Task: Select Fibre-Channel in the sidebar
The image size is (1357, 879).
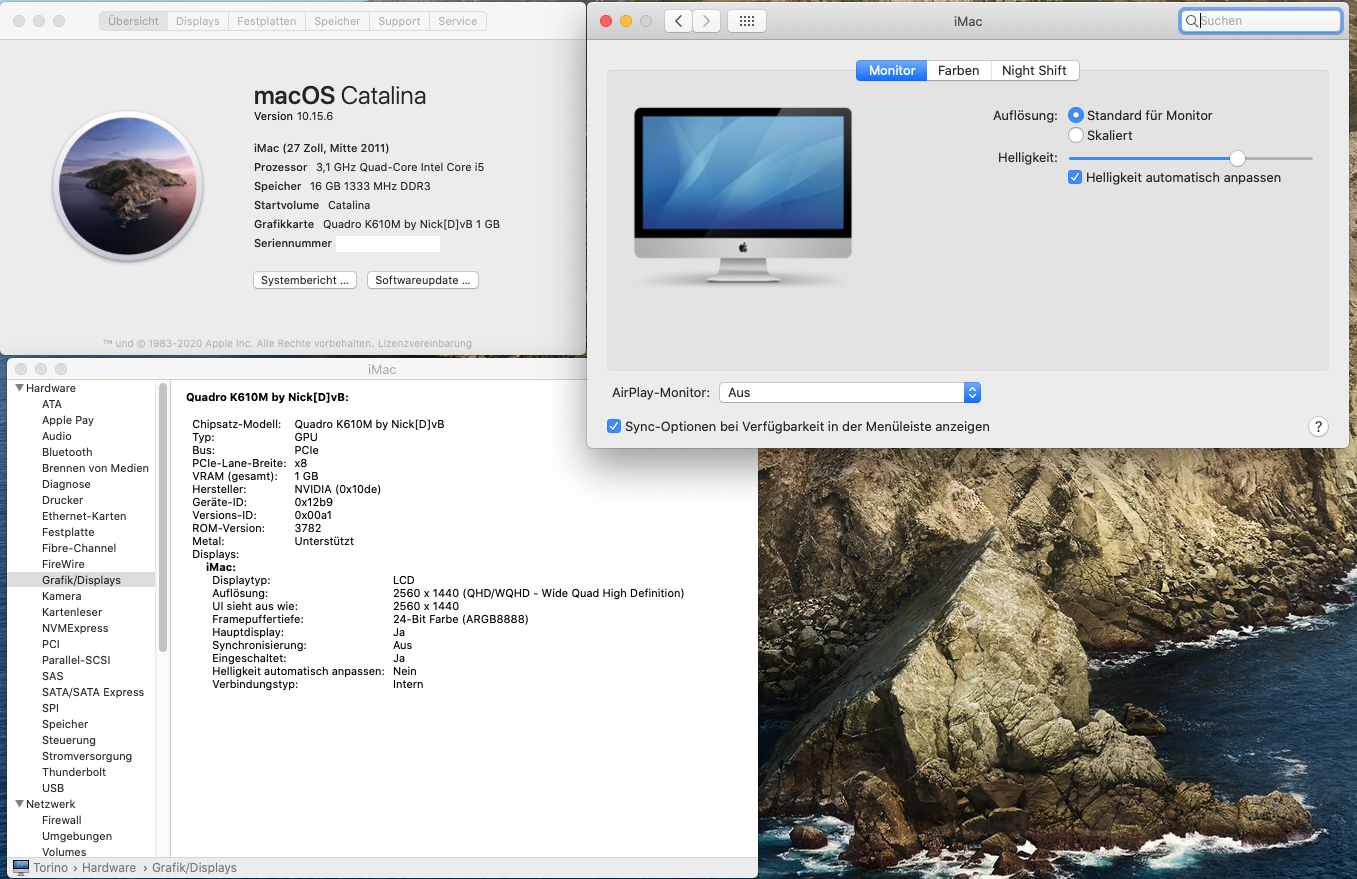Action: click(79, 548)
